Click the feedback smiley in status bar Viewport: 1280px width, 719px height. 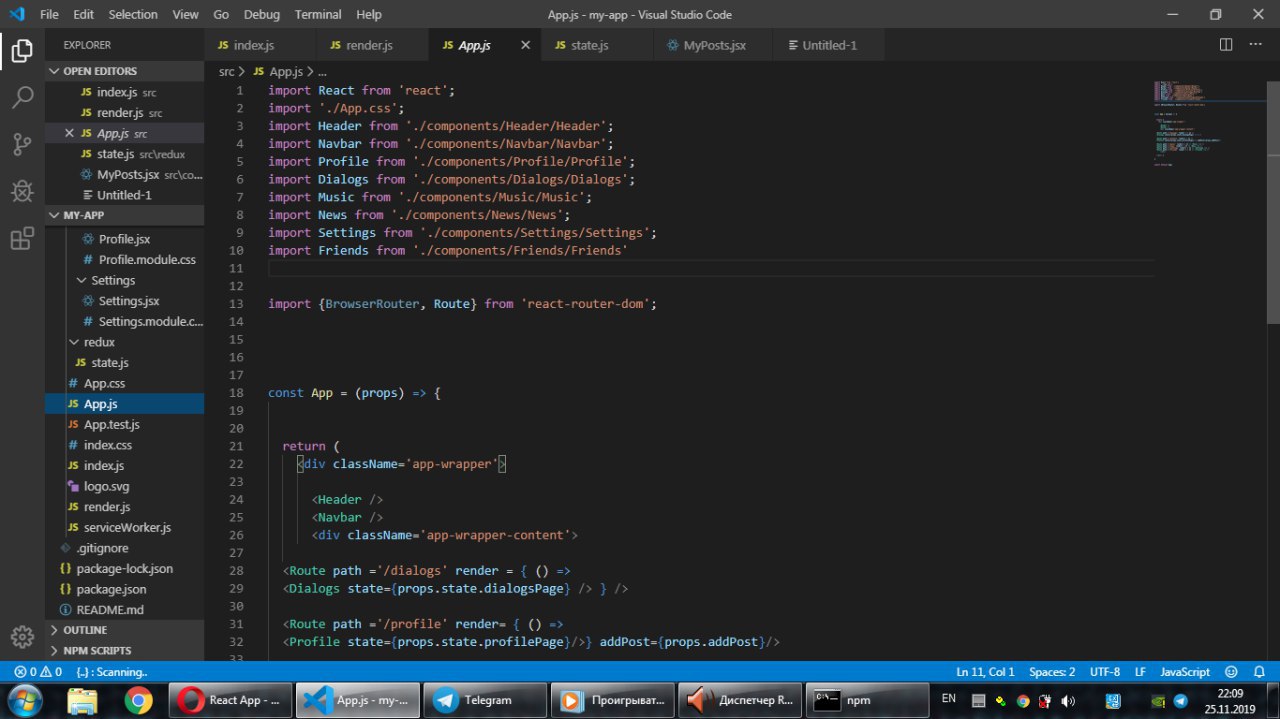pos(1231,672)
